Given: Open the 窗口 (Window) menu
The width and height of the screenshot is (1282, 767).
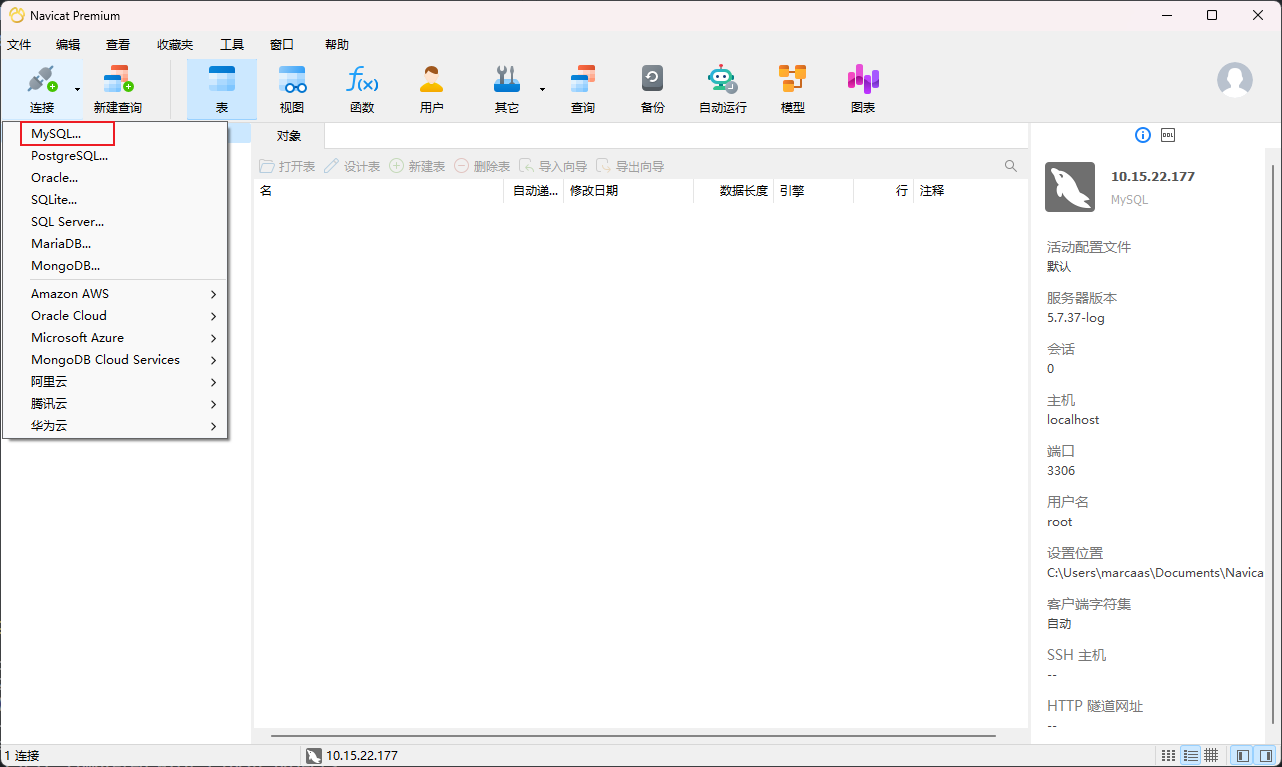Looking at the screenshot, I should pyautogui.click(x=282, y=45).
